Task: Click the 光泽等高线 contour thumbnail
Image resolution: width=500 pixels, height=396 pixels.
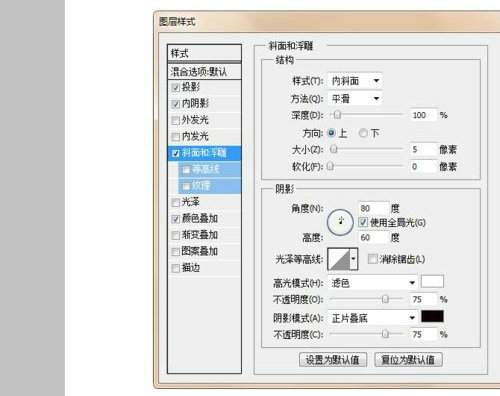Action: pyautogui.click(x=339, y=259)
